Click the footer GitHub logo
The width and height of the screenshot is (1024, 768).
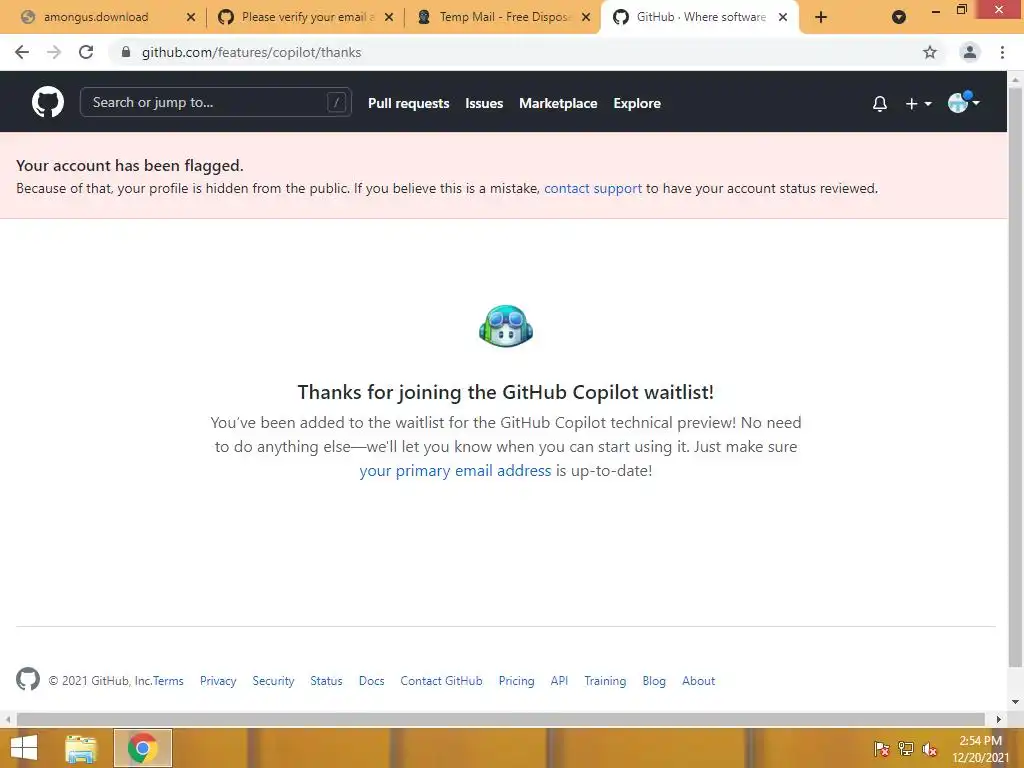pos(27,679)
